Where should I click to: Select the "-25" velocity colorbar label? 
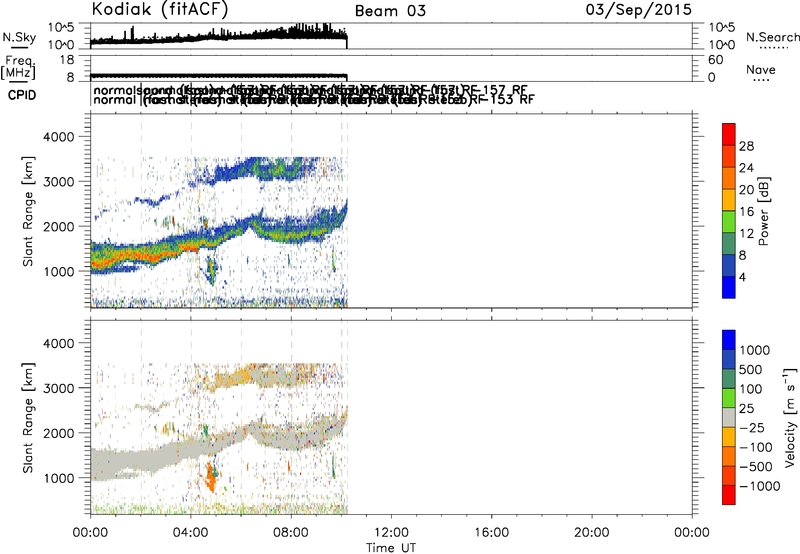coord(752,427)
